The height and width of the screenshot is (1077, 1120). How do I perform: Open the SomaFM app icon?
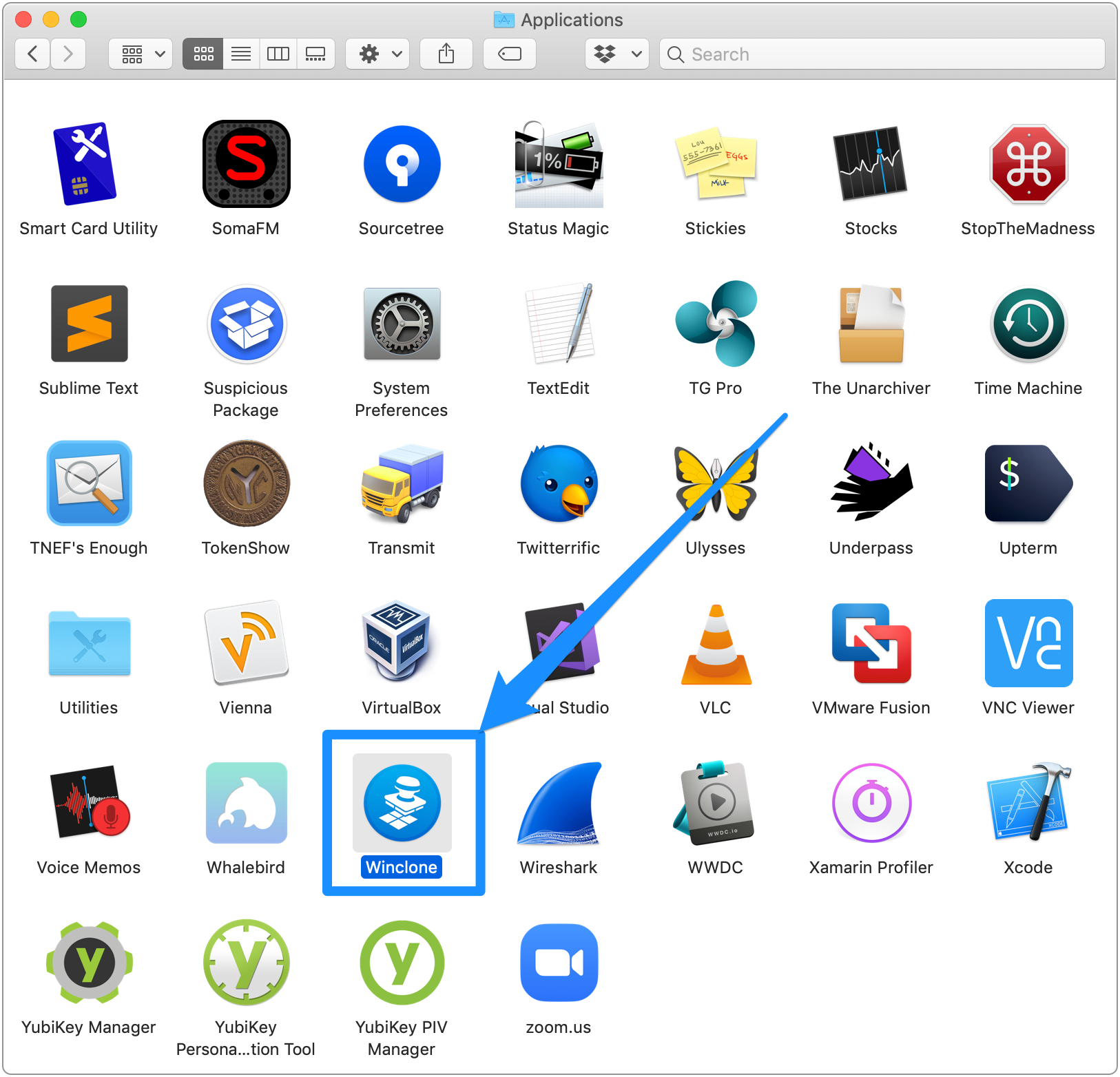point(246,164)
